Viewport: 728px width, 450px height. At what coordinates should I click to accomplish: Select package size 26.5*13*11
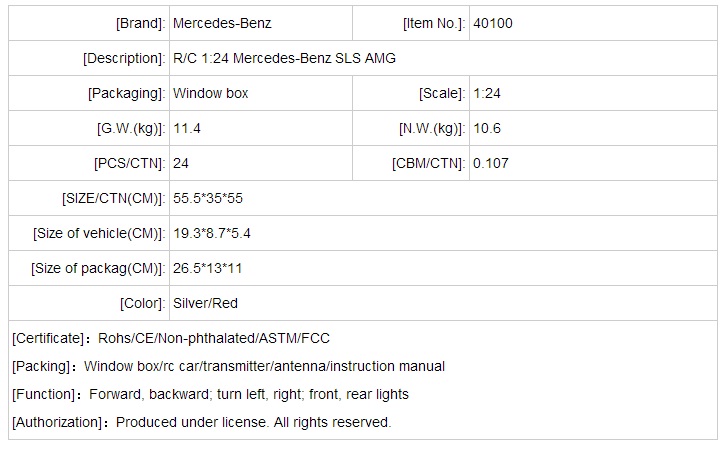click(208, 268)
